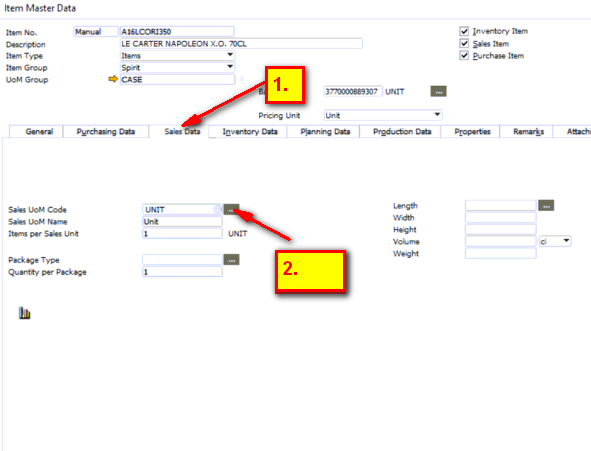
Task: Expand the Item Group Spirit dropdown
Action: (x=230, y=67)
